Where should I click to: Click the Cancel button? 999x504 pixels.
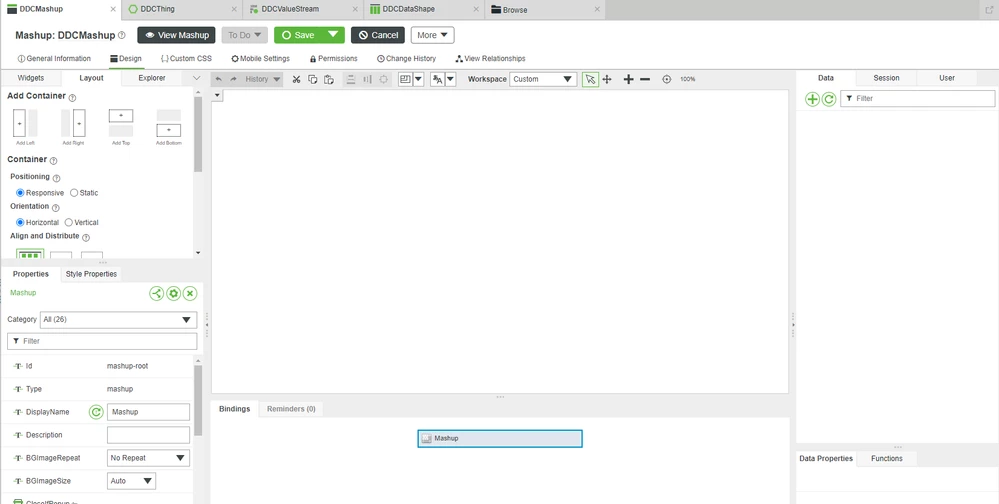pyautogui.click(x=378, y=35)
